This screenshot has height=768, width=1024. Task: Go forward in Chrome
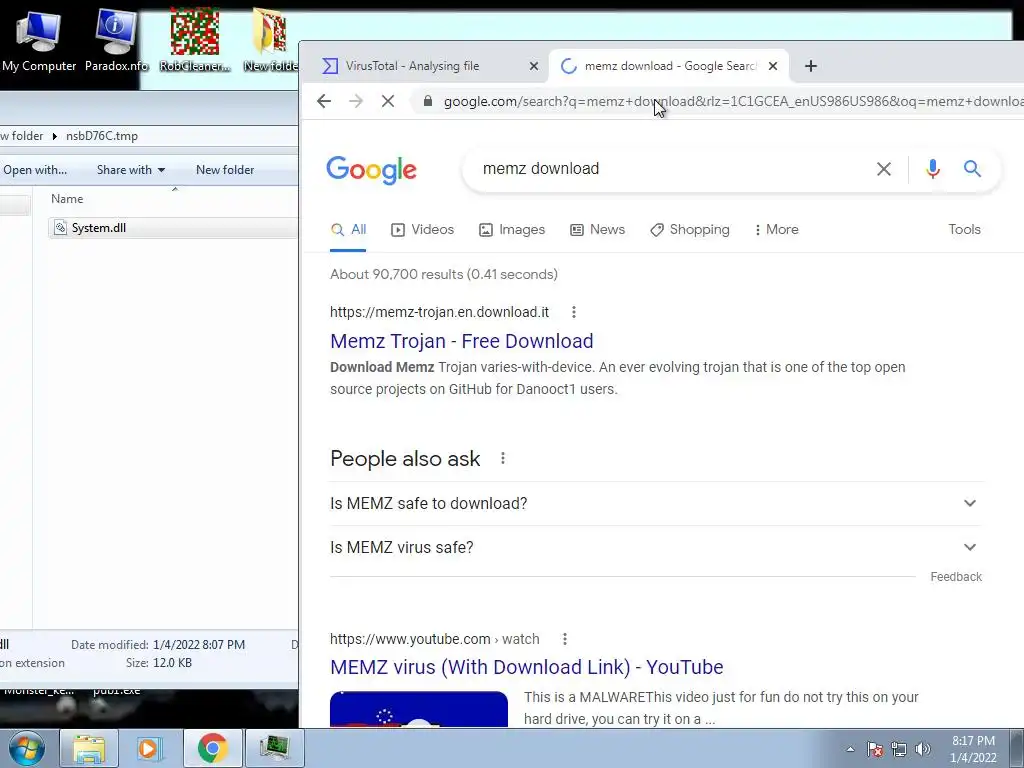[x=356, y=101]
